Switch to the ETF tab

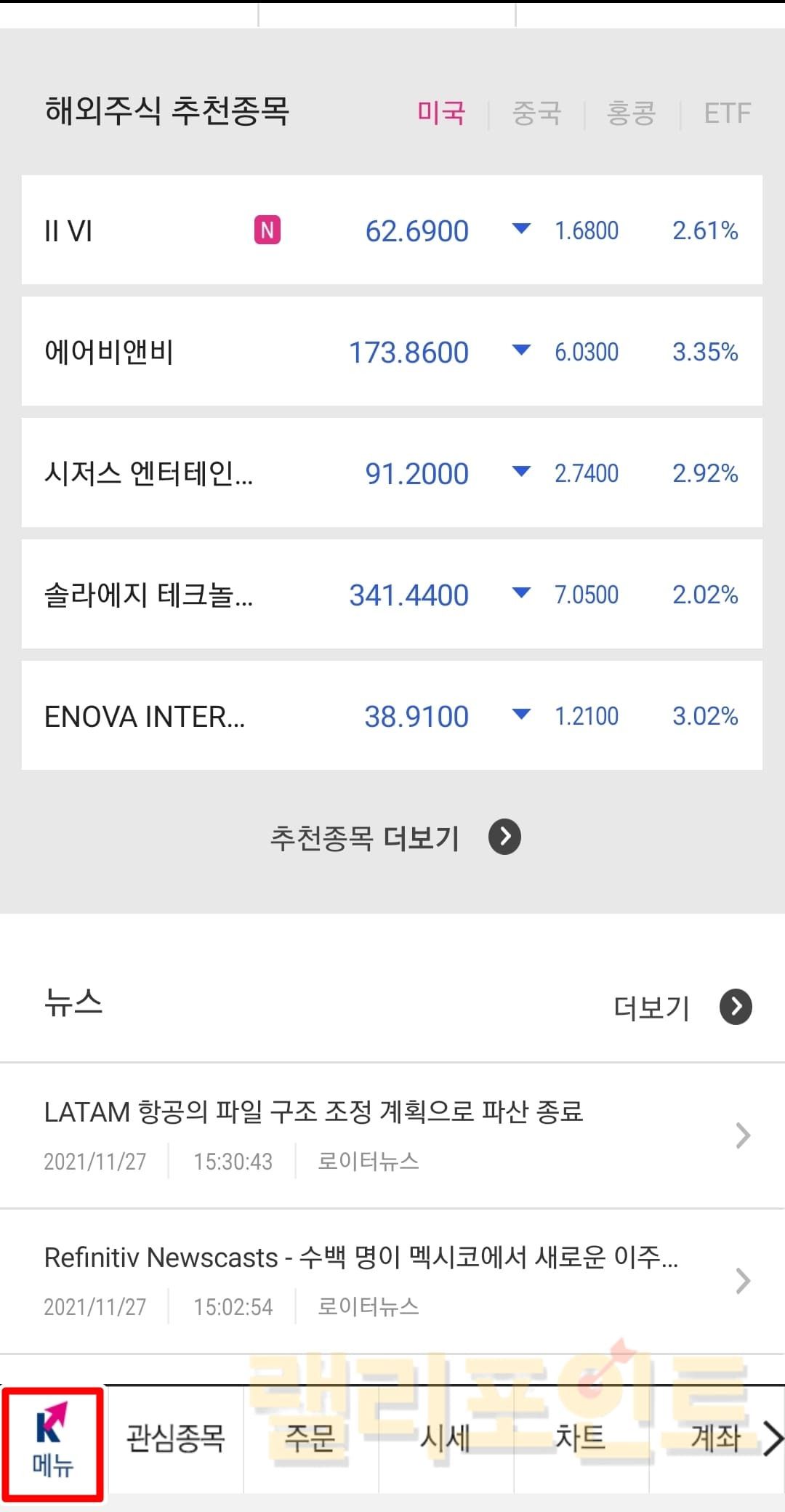(x=727, y=113)
